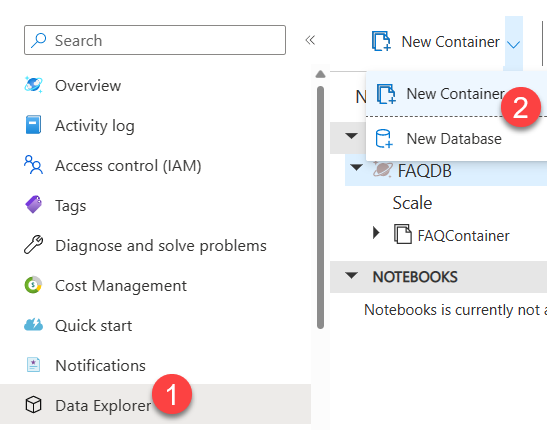The height and width of the screenshot is (430, 547).
Task: Click the magnifier icon in Search box
Action: pos(38,40)
